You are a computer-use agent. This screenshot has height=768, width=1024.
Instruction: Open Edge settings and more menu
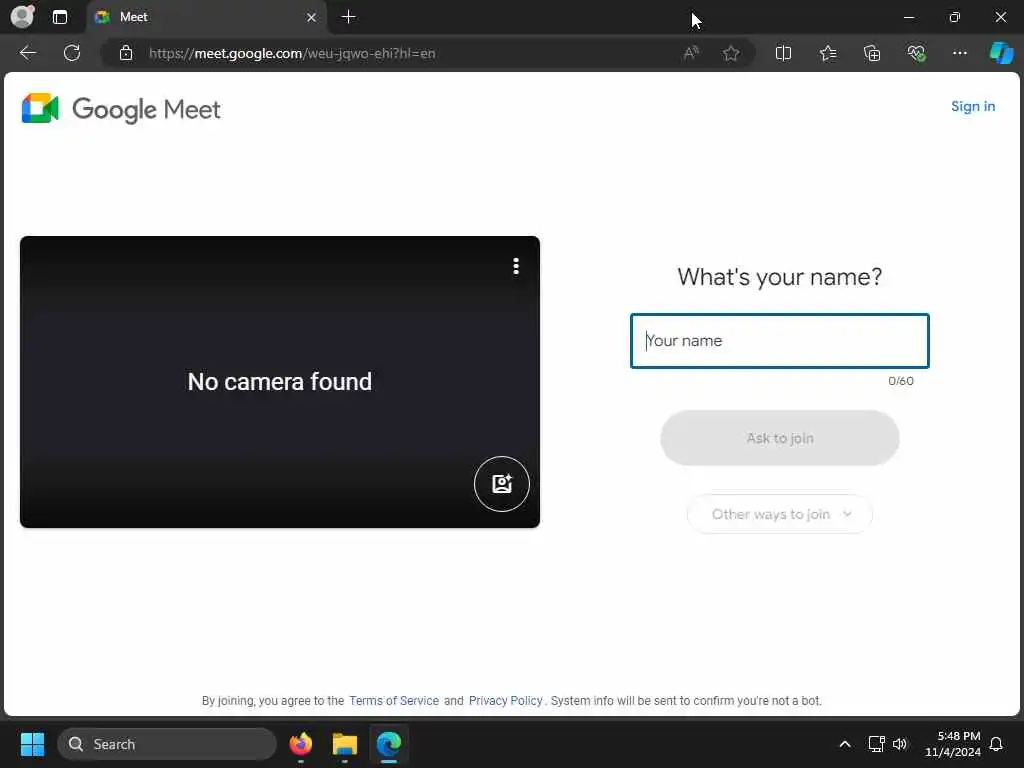tap(959, 53)
